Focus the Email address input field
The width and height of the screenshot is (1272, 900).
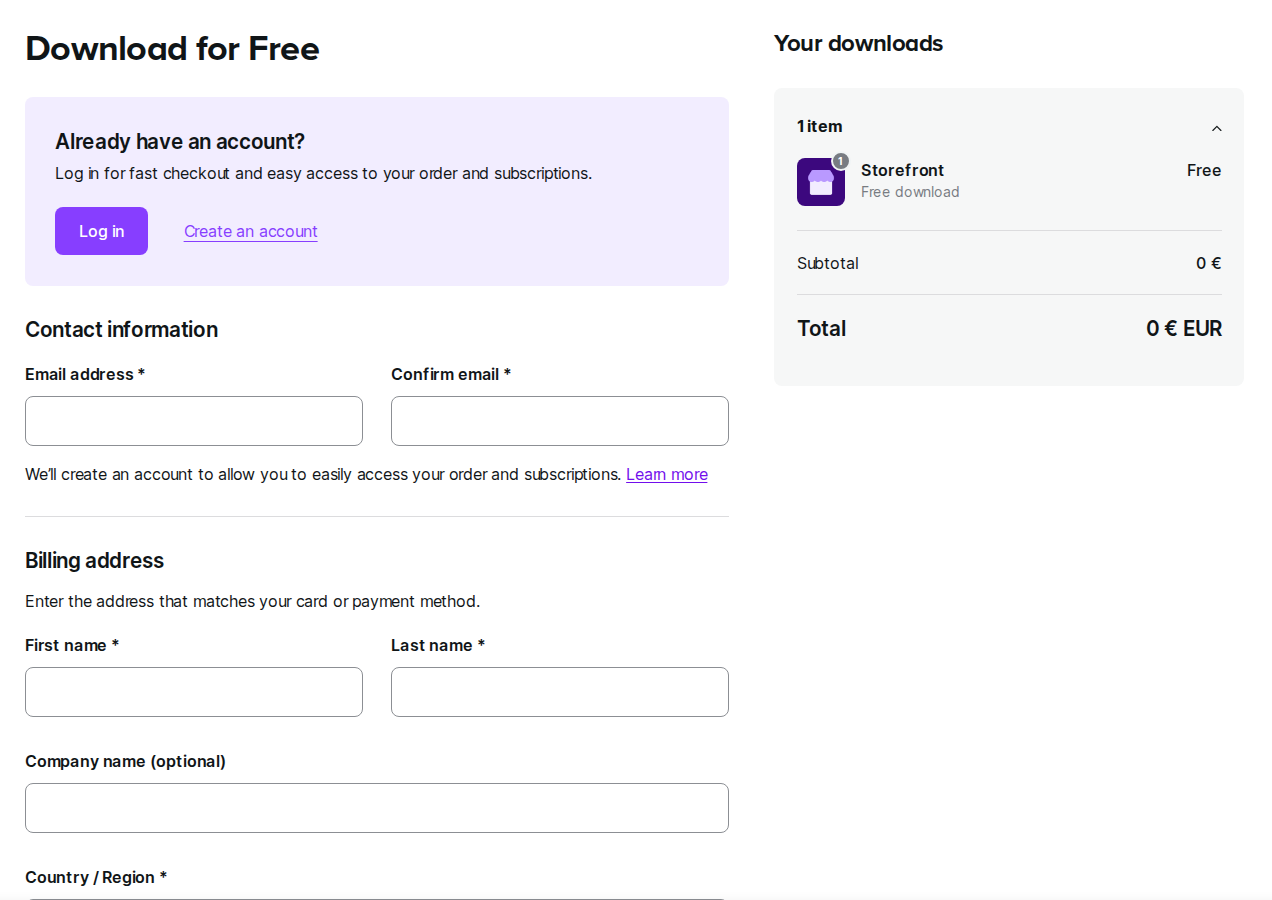194,421
